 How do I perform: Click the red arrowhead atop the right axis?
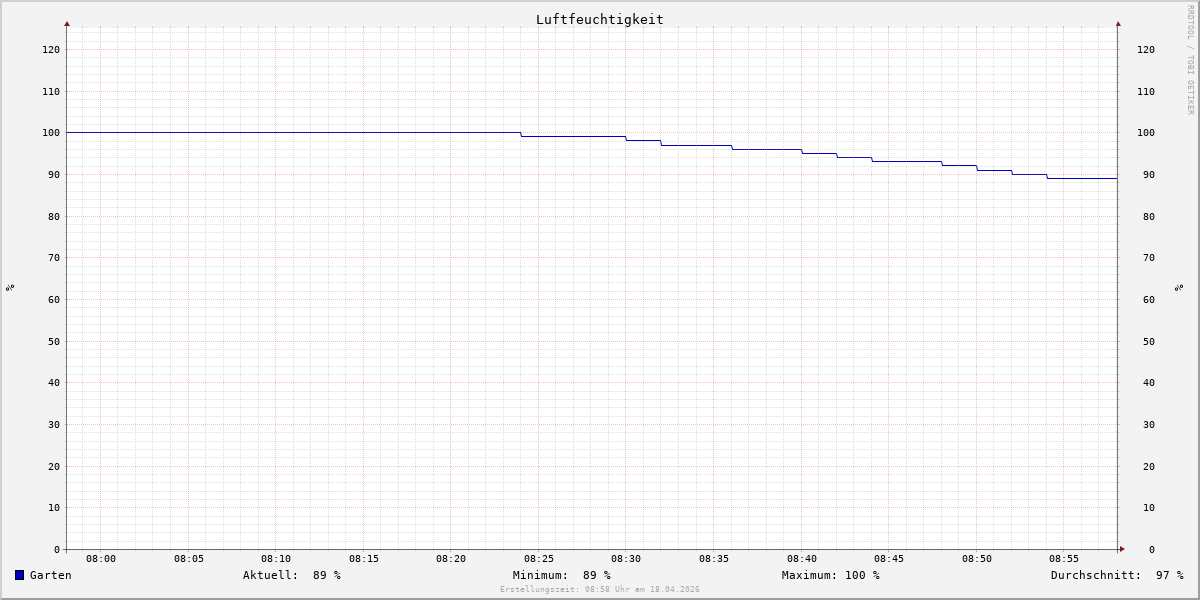click(x=1118, y=23)
